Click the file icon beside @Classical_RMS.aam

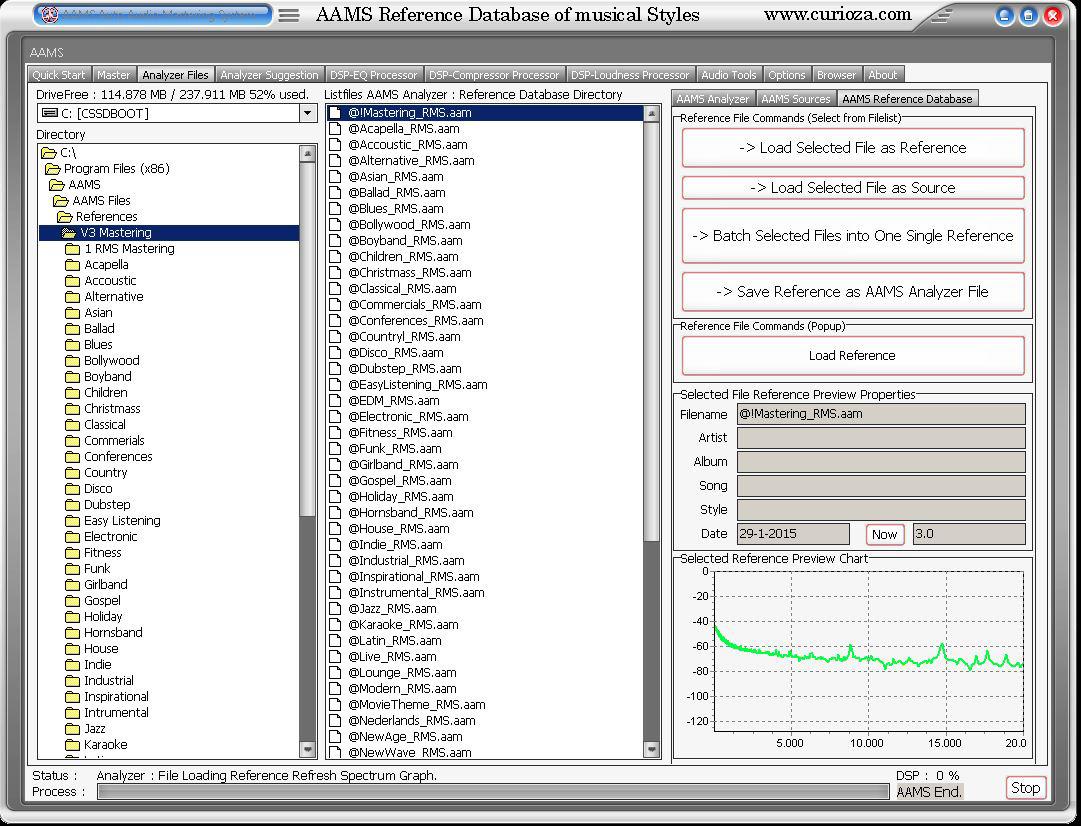335,288
